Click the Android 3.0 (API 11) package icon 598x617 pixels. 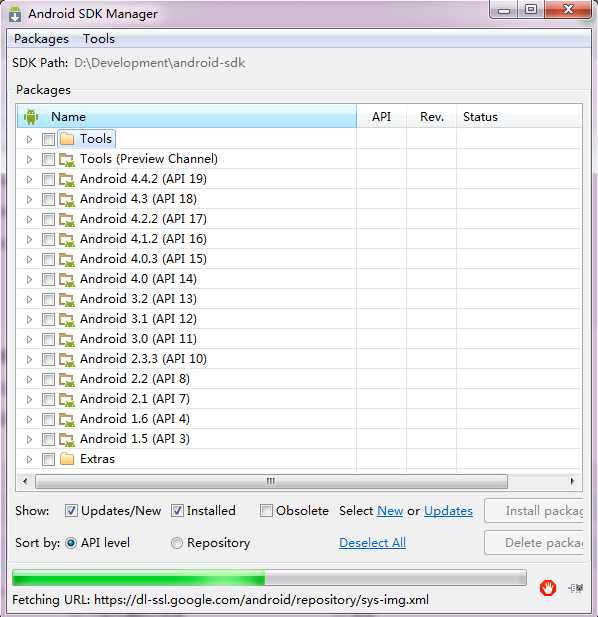[67, 340]
